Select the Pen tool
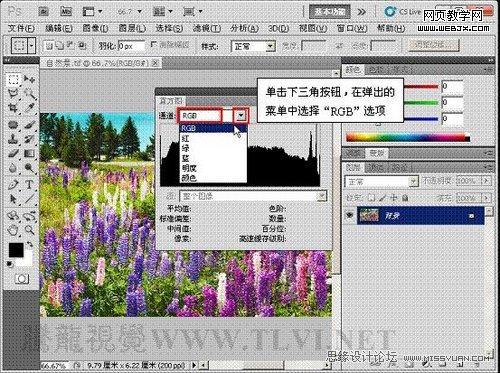This screenshot has width=500, height=373. [x=13, y=184]
